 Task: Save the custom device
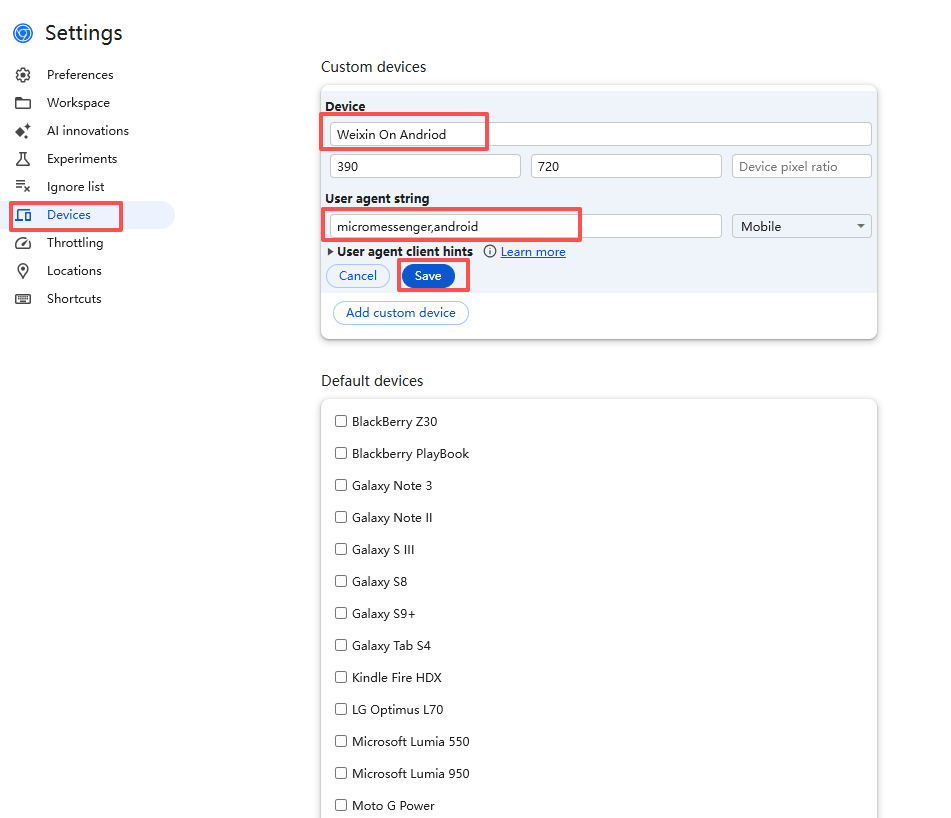[428, 276]
